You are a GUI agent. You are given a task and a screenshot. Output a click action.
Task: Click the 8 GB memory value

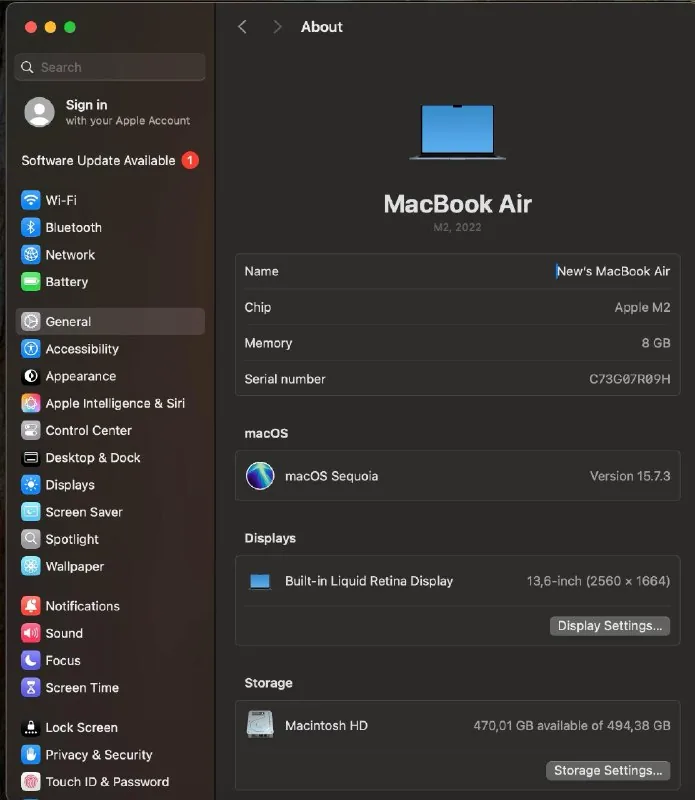656,343
